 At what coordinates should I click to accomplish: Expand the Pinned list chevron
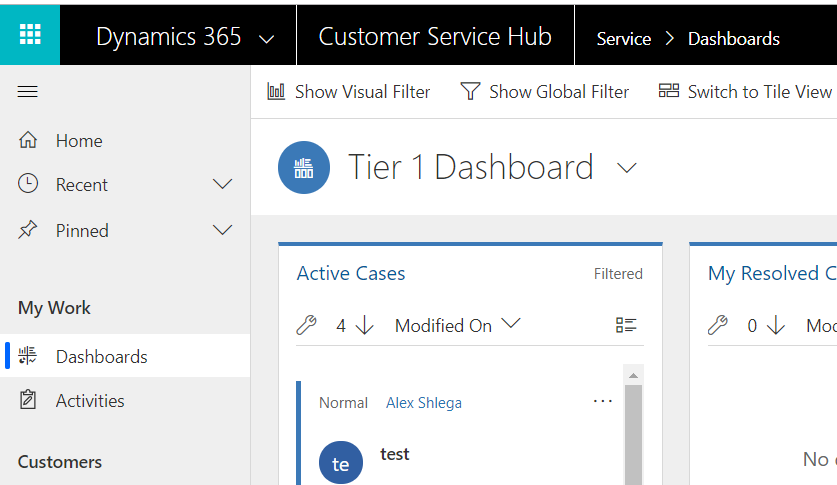223,230
